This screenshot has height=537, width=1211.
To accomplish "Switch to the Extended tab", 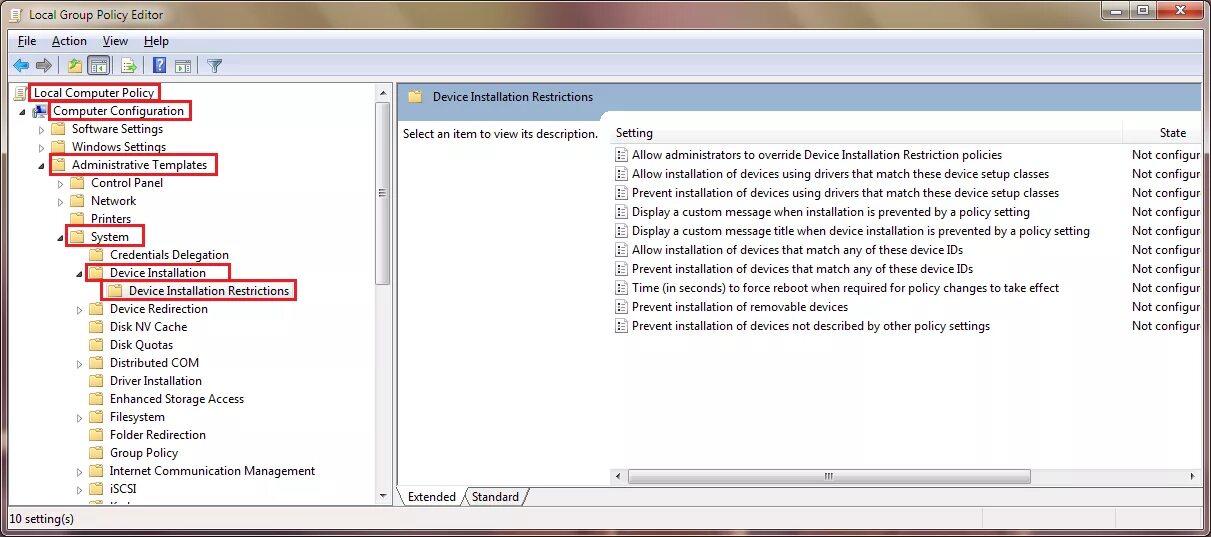I will 431,497.
